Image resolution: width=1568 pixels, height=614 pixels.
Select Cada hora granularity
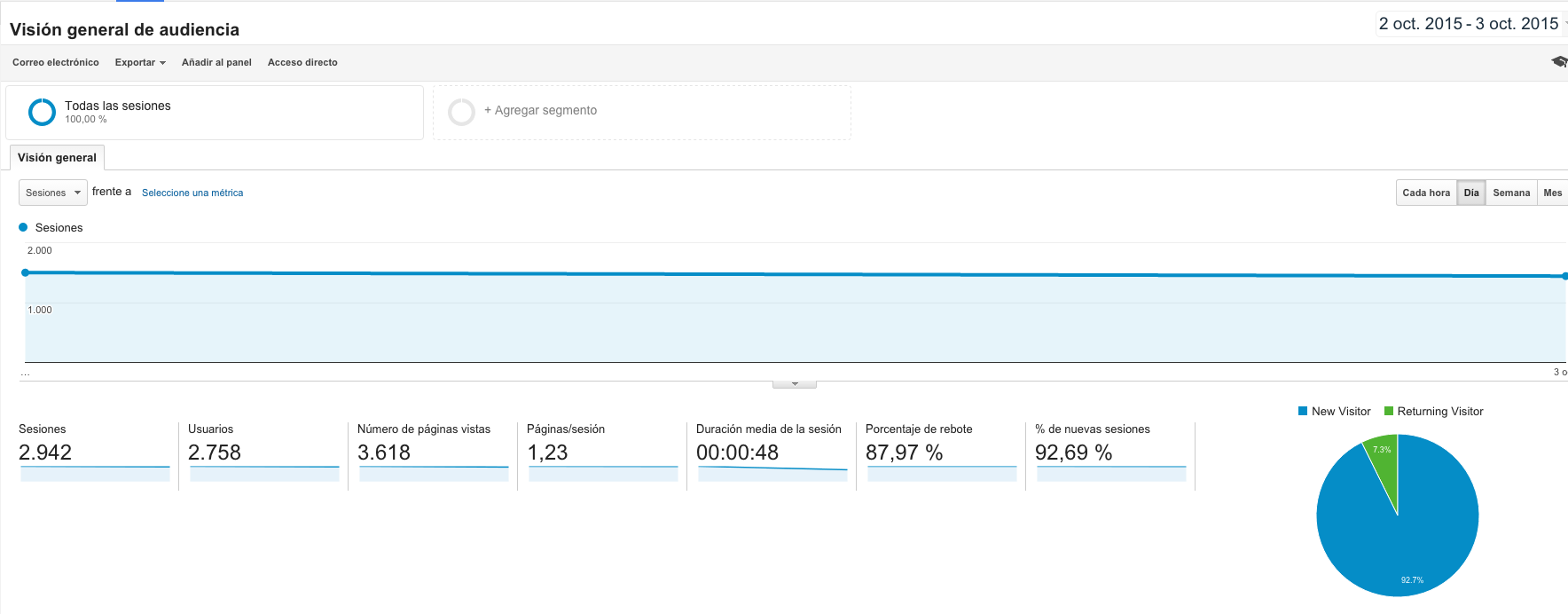1426,193
